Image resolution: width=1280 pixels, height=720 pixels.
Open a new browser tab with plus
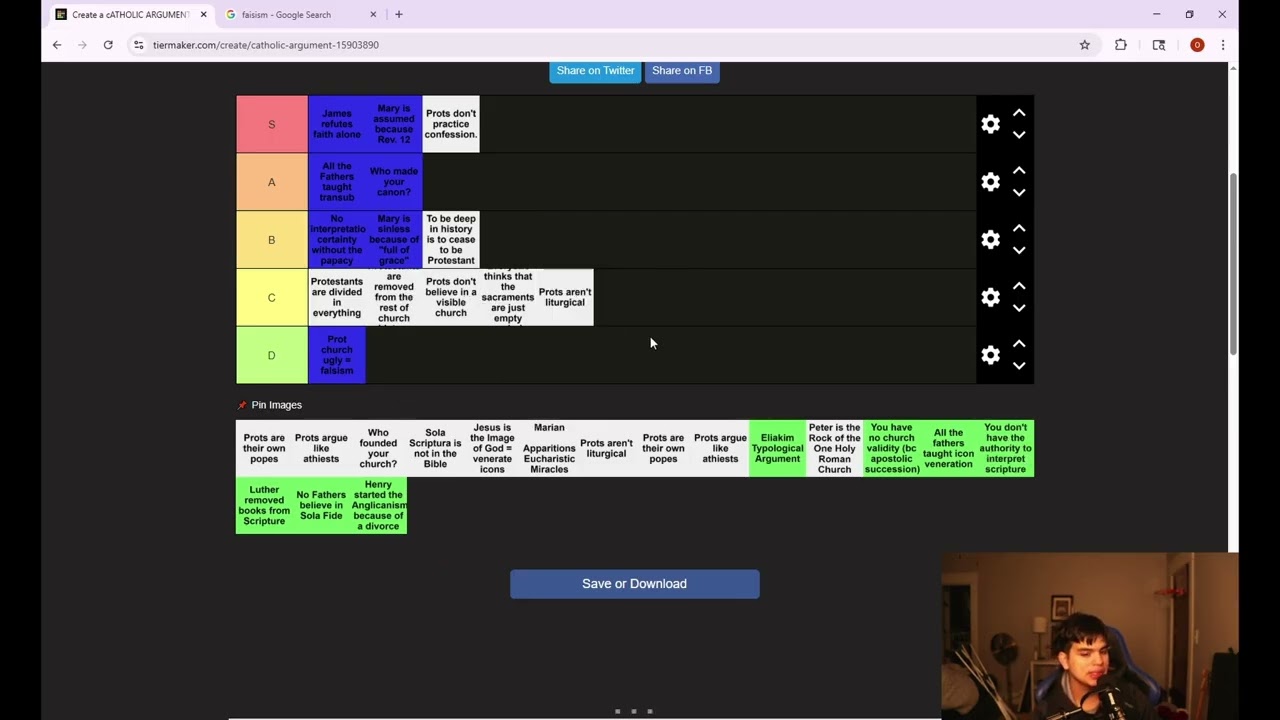point(398,14)
